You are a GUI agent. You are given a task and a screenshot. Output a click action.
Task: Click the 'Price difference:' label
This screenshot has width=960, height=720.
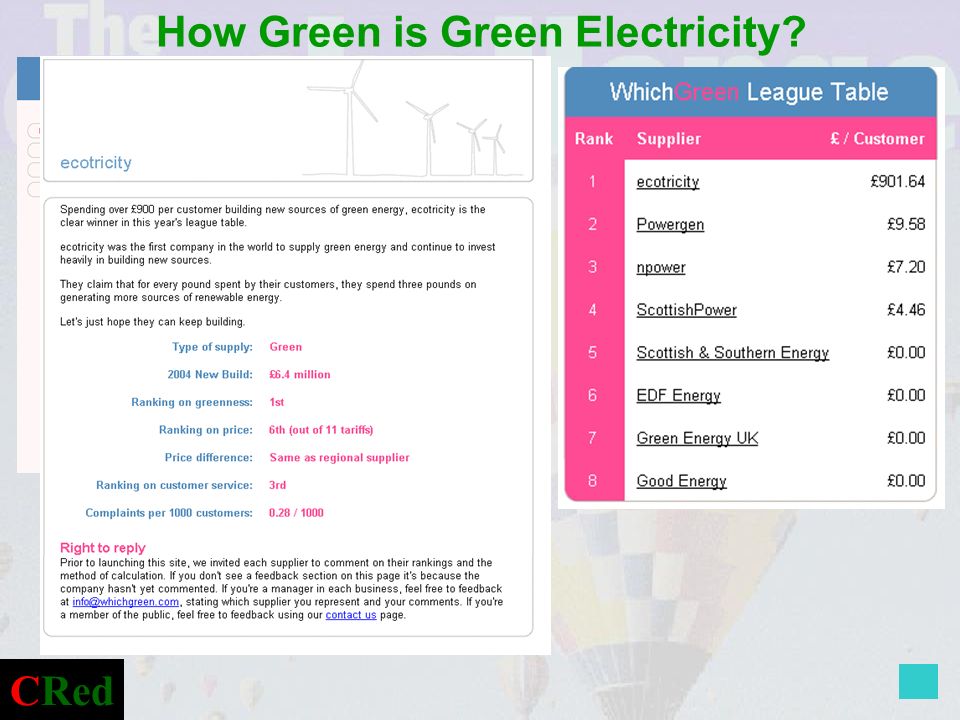(x=209, y=457)
